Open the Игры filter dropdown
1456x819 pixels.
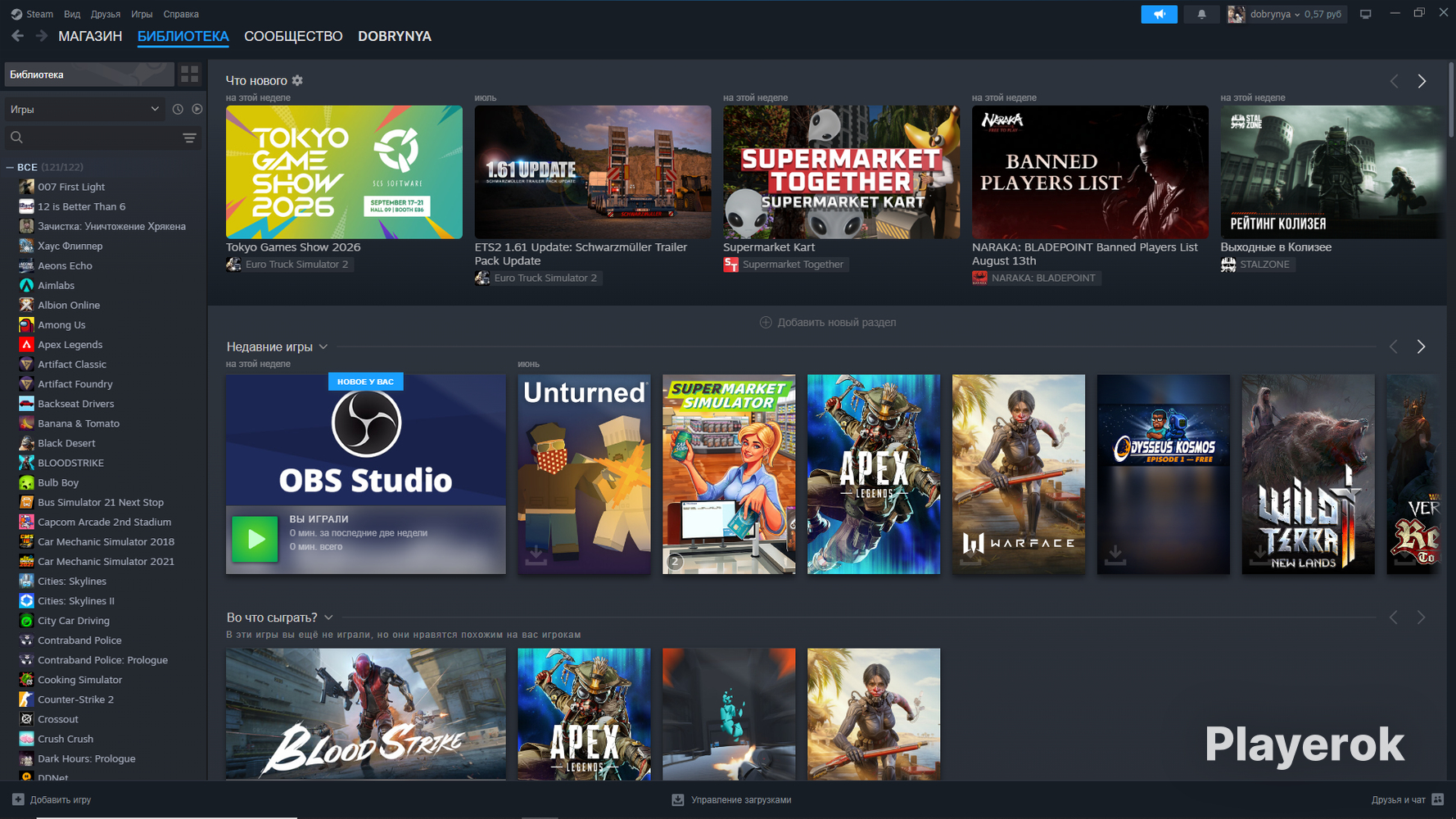tap(85, 109)
